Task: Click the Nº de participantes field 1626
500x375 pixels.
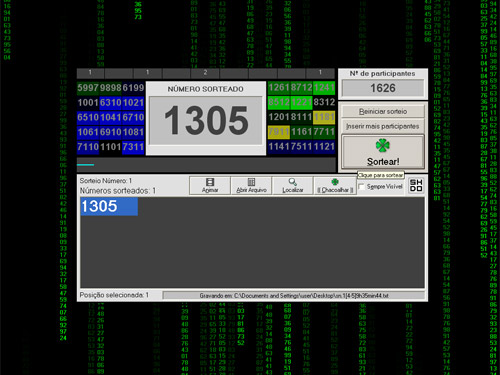Action: (383, 88)
